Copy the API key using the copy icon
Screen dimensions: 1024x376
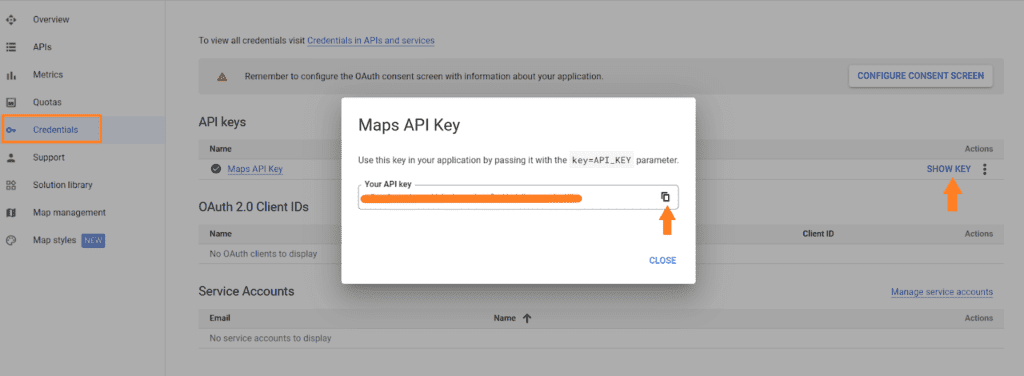click(665, 196)
